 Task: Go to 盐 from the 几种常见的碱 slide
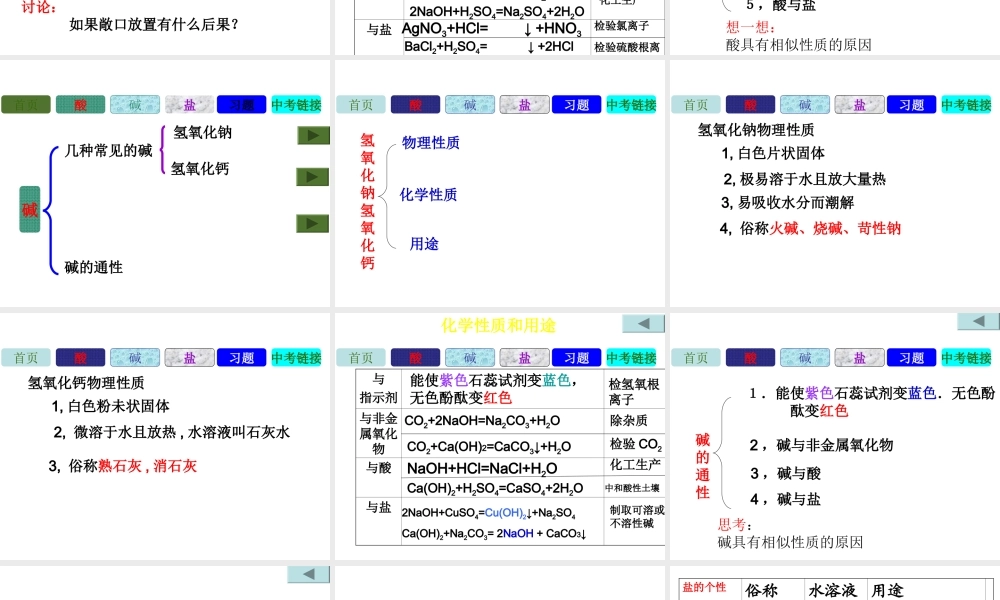(189, 105)
